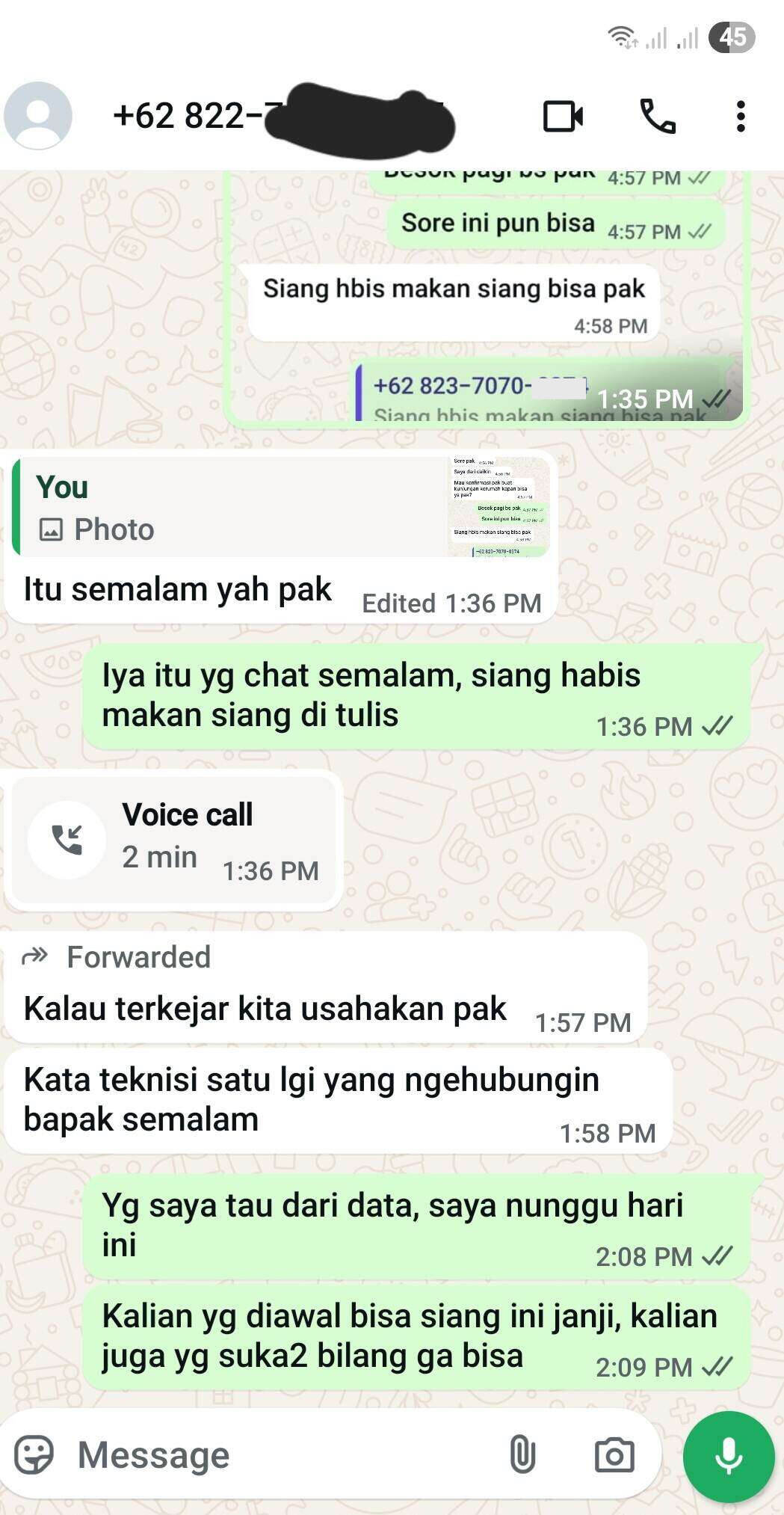784x1515 pixels.
Task: Tap the paperclip attach icon
Action: tap(522, 1454)
